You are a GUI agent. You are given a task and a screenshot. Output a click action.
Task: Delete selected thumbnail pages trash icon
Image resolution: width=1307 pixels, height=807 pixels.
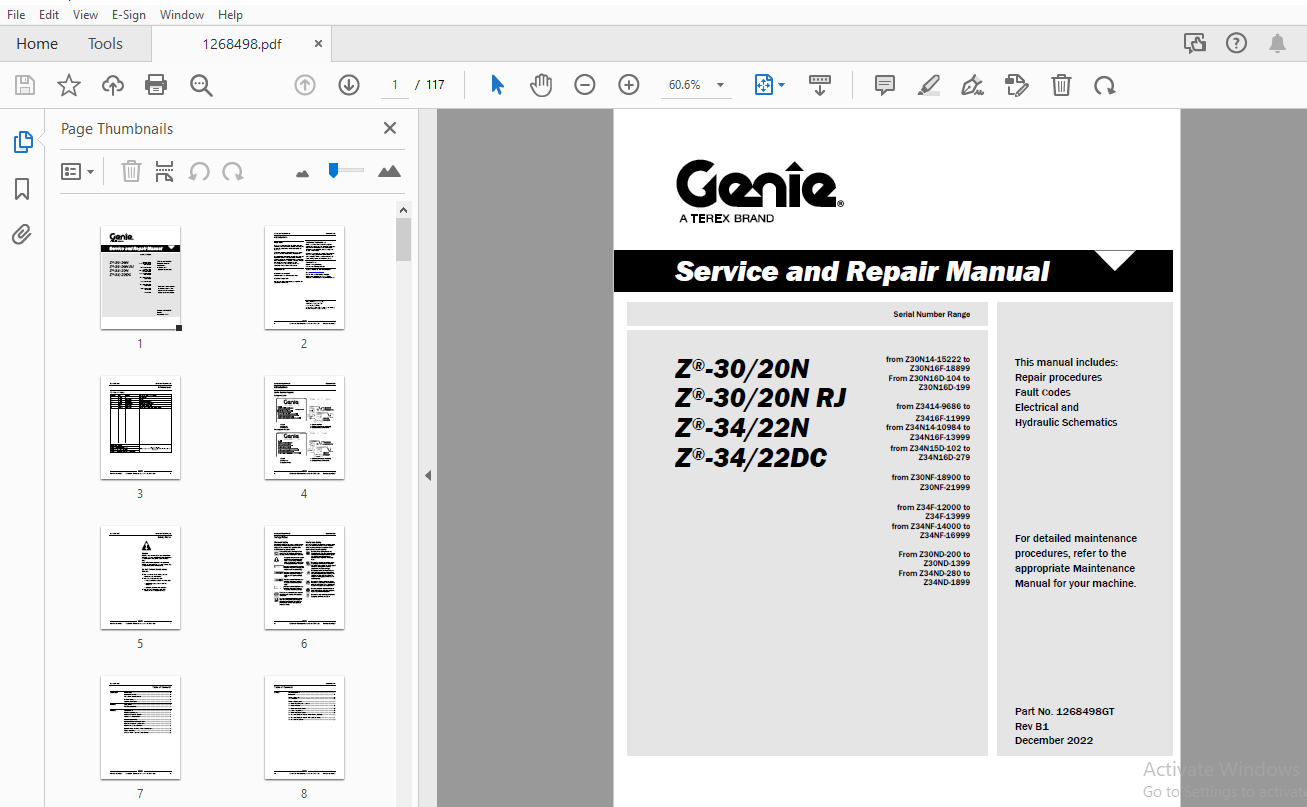coord(131,171)
